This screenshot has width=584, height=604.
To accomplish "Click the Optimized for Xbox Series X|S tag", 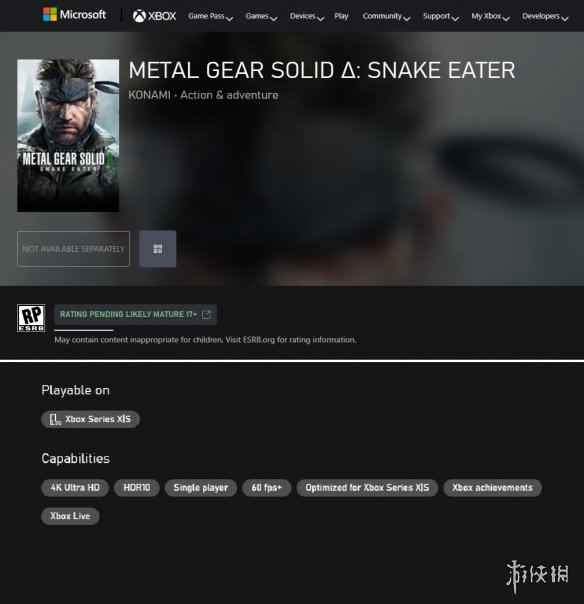I will (367, 488).
